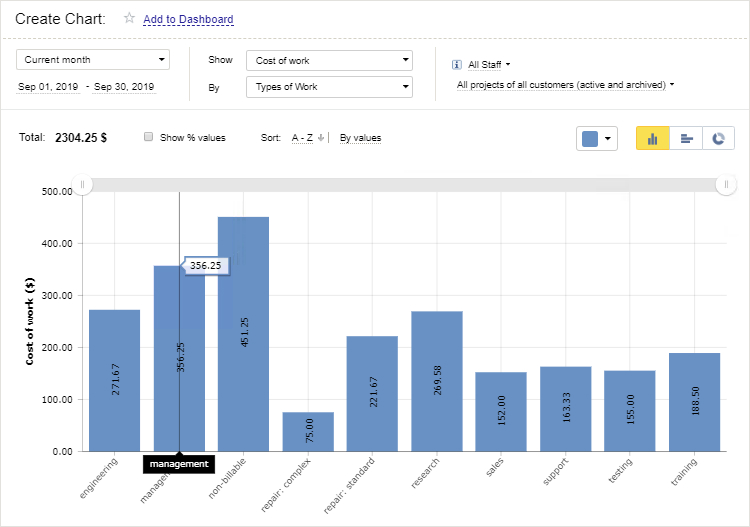Open the Current month period dropdown
Viewport: 750px width, 527px height.
(x=93, y=60)
